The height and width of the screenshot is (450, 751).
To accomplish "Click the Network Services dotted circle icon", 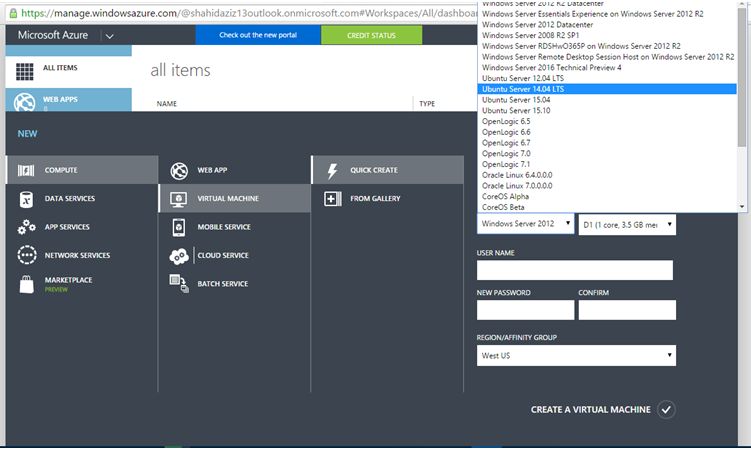I will point(27,255).
